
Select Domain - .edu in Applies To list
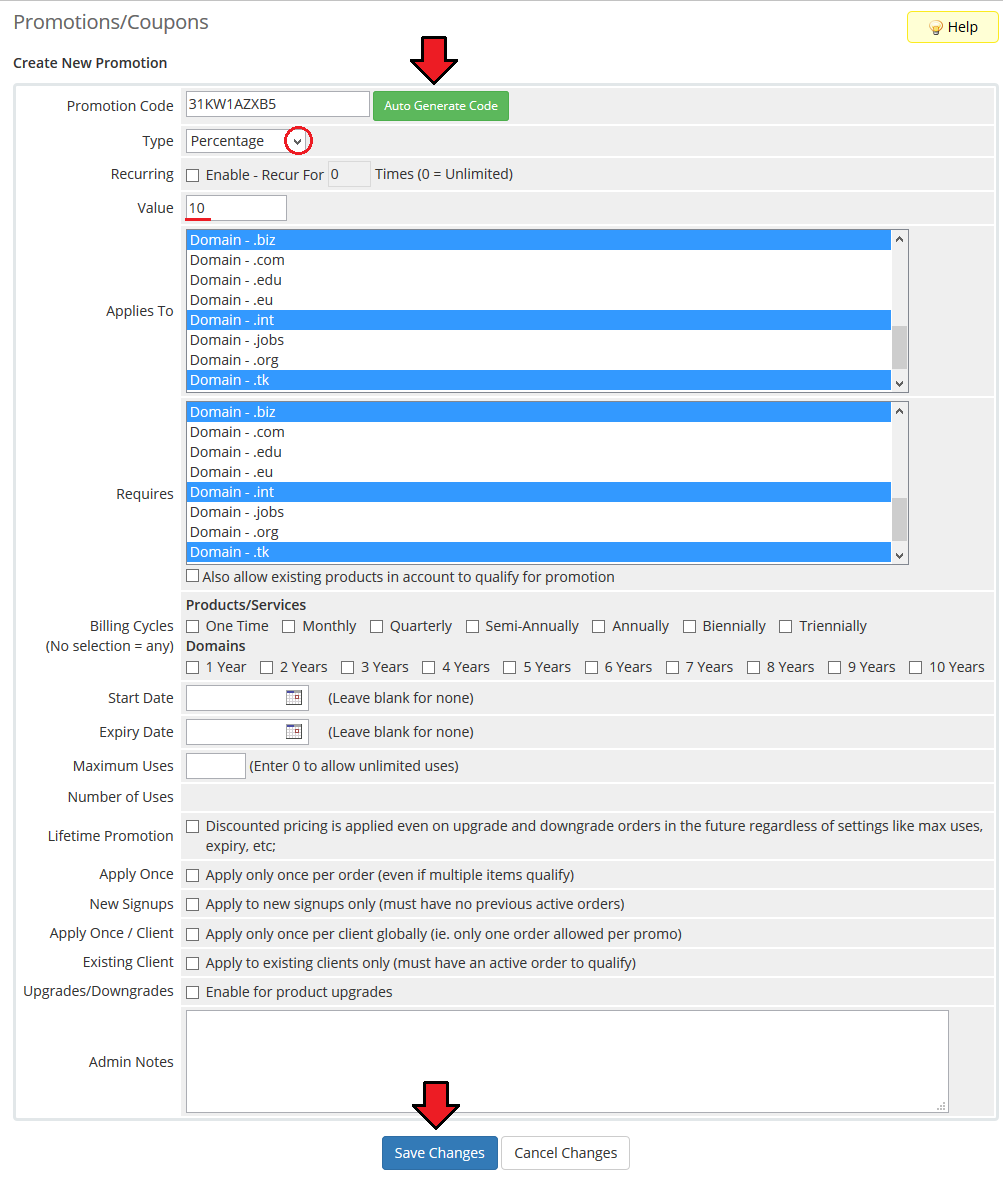coord(539,280)
